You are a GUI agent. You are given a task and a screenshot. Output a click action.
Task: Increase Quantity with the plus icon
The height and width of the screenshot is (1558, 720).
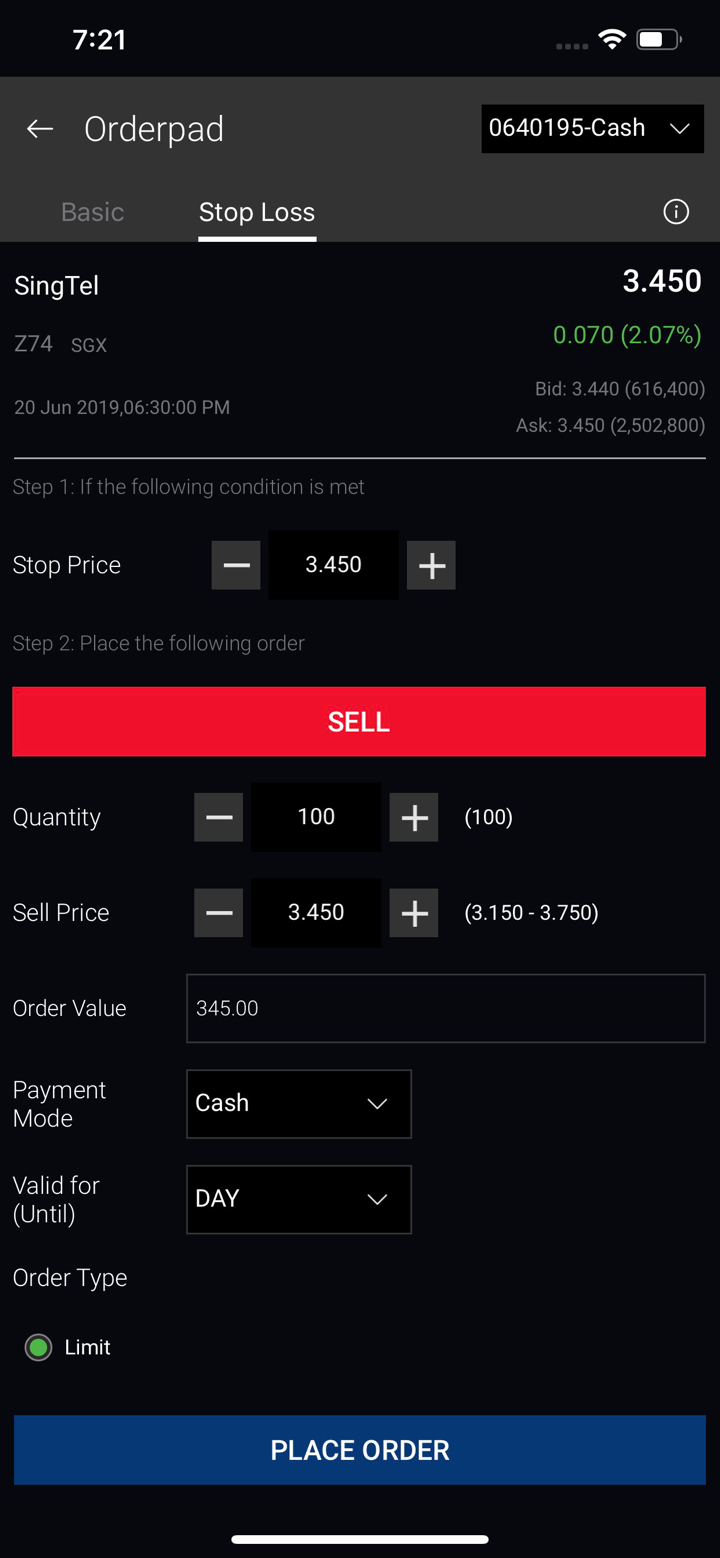[x=414, y=817]
